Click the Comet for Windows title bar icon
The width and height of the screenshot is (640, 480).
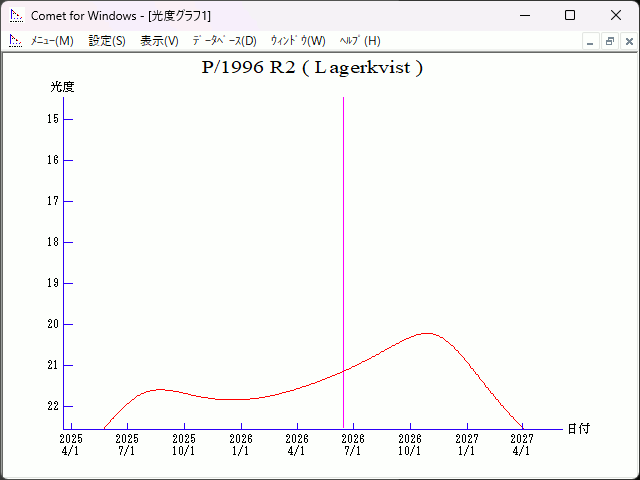point(16,16)
